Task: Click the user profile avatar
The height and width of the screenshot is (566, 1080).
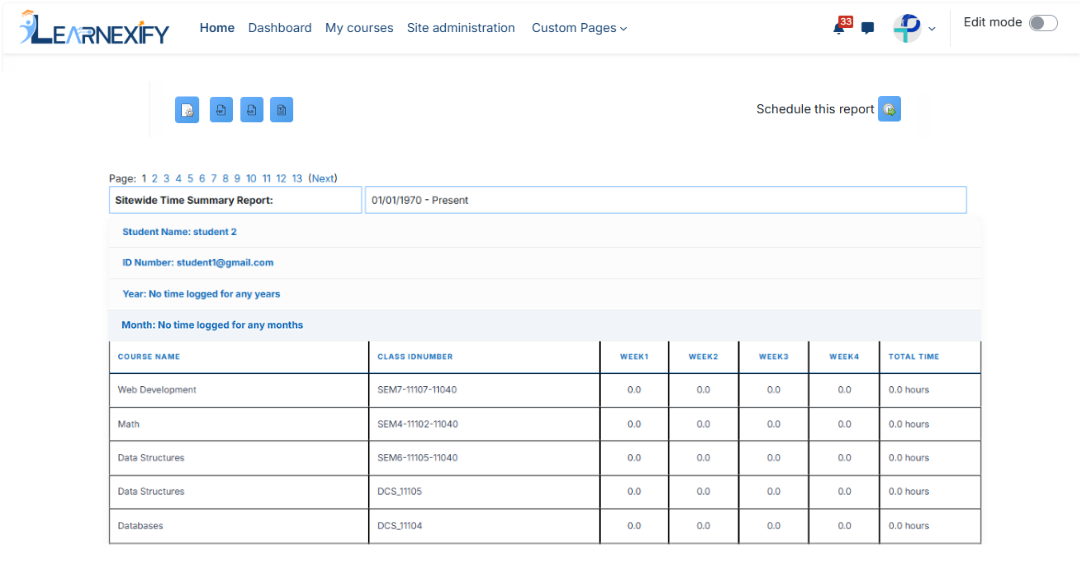Action: tap(907, 28)
